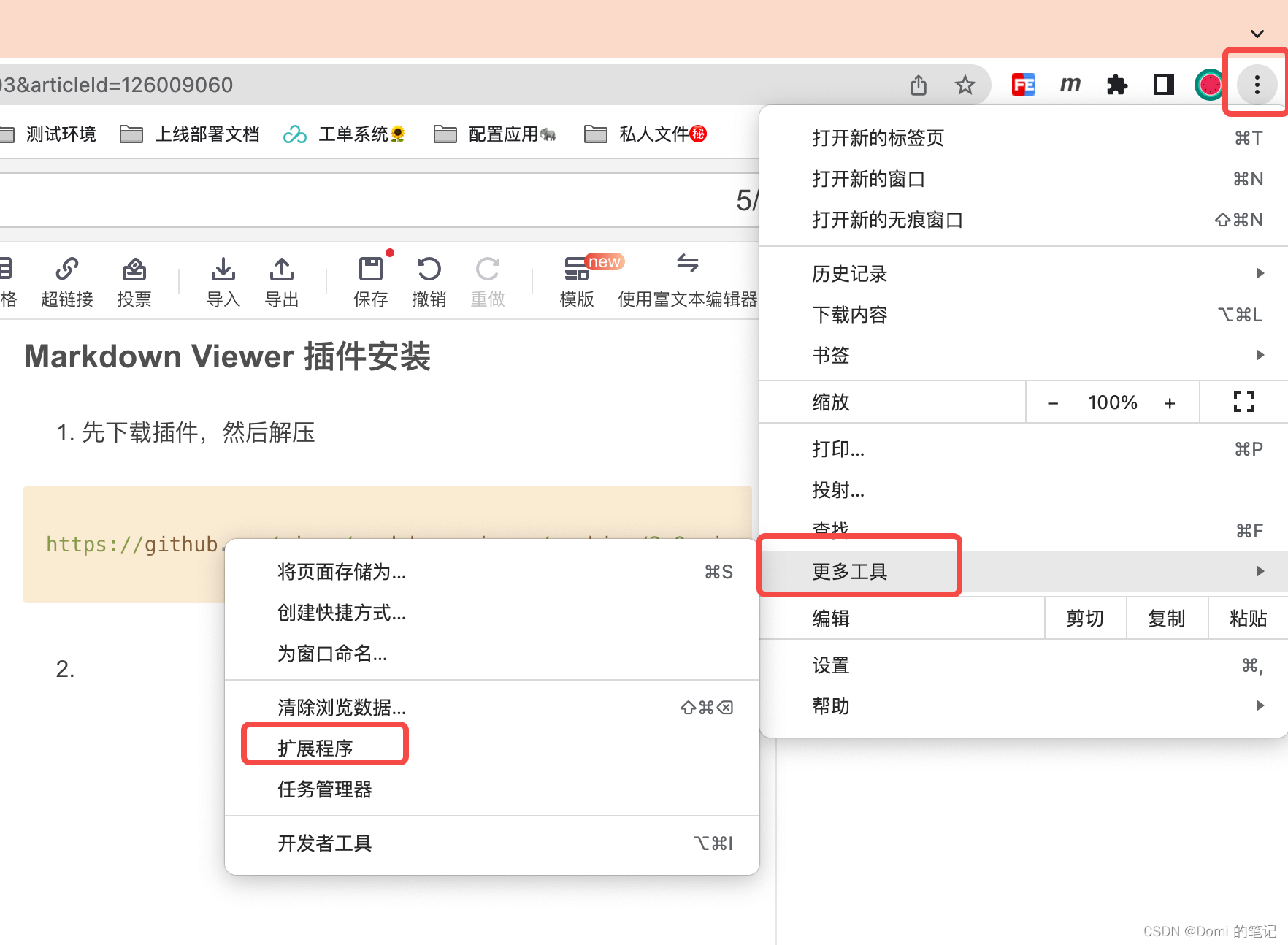Click the Markdown Viewer 插件安装 heading

(x=227, y=356)
